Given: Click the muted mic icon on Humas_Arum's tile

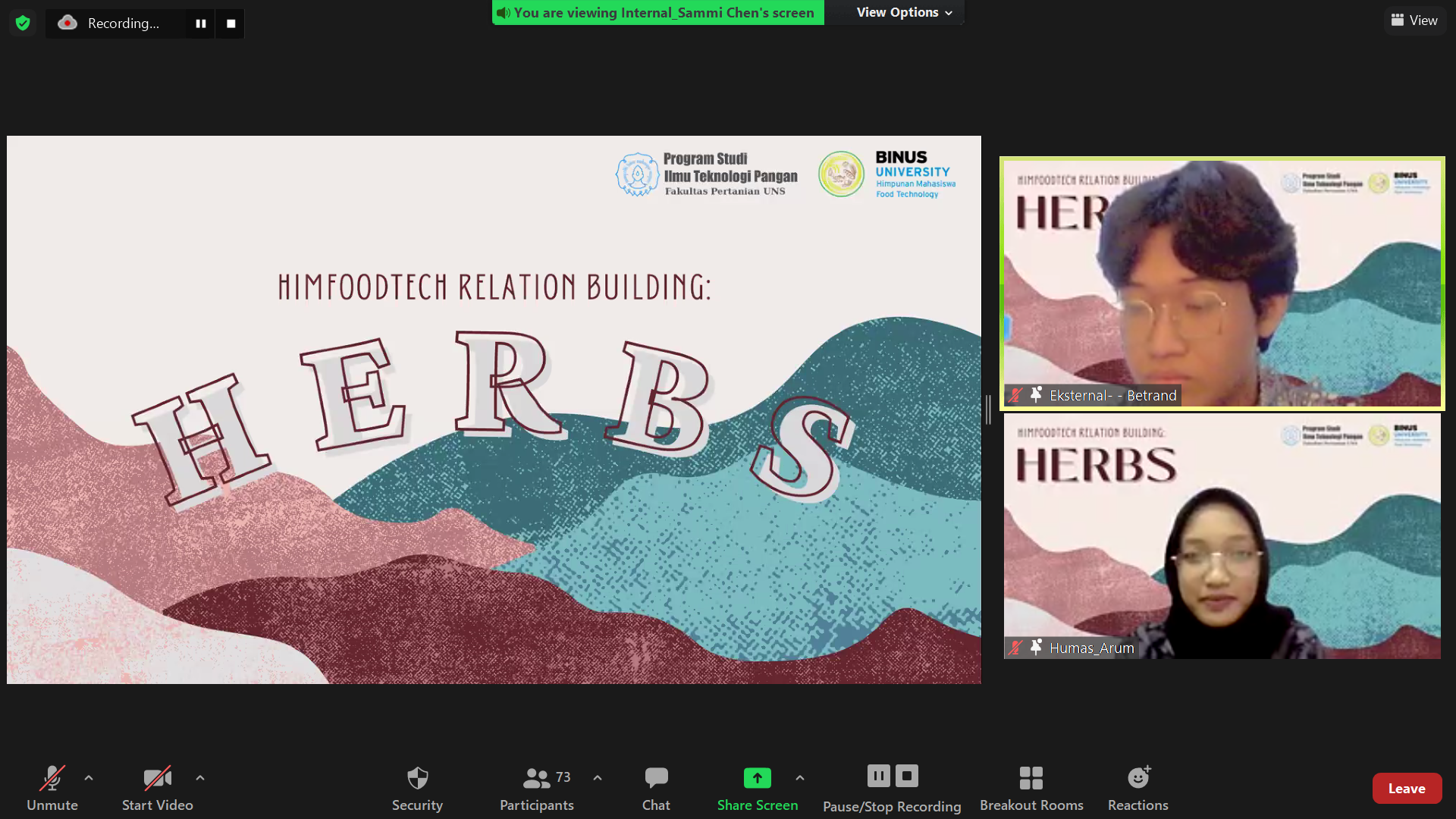Looking at the screenshot, I should pyautogui.click(x=1015, y=648).
